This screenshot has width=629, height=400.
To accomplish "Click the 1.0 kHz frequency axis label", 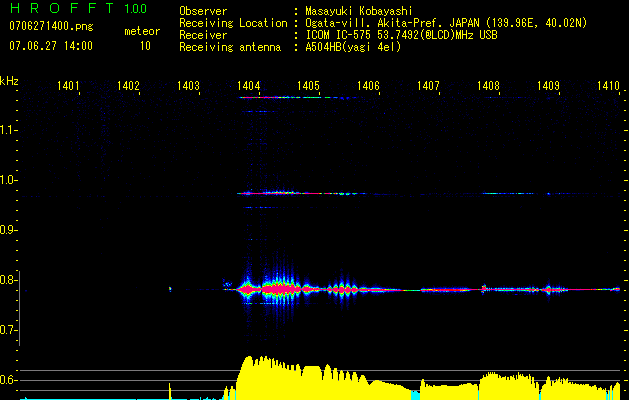I will point(8,180).
